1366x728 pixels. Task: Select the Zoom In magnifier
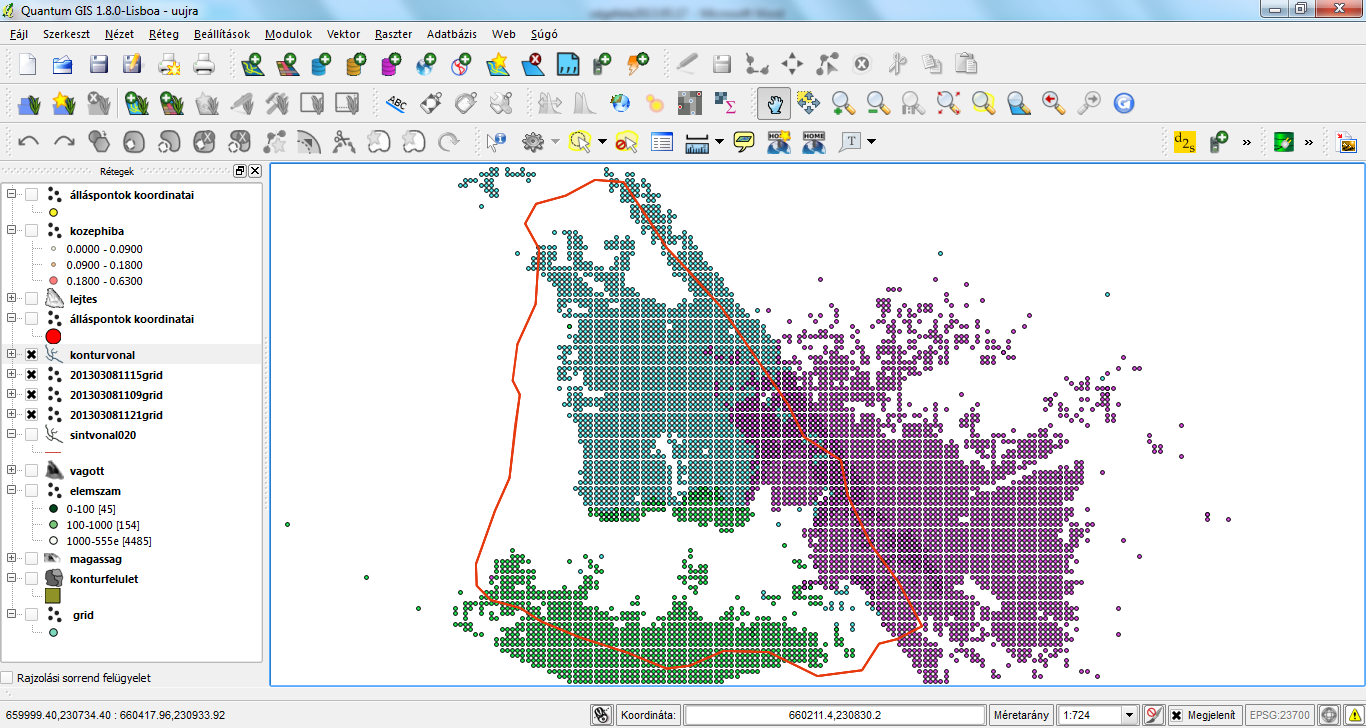[843, 102]
